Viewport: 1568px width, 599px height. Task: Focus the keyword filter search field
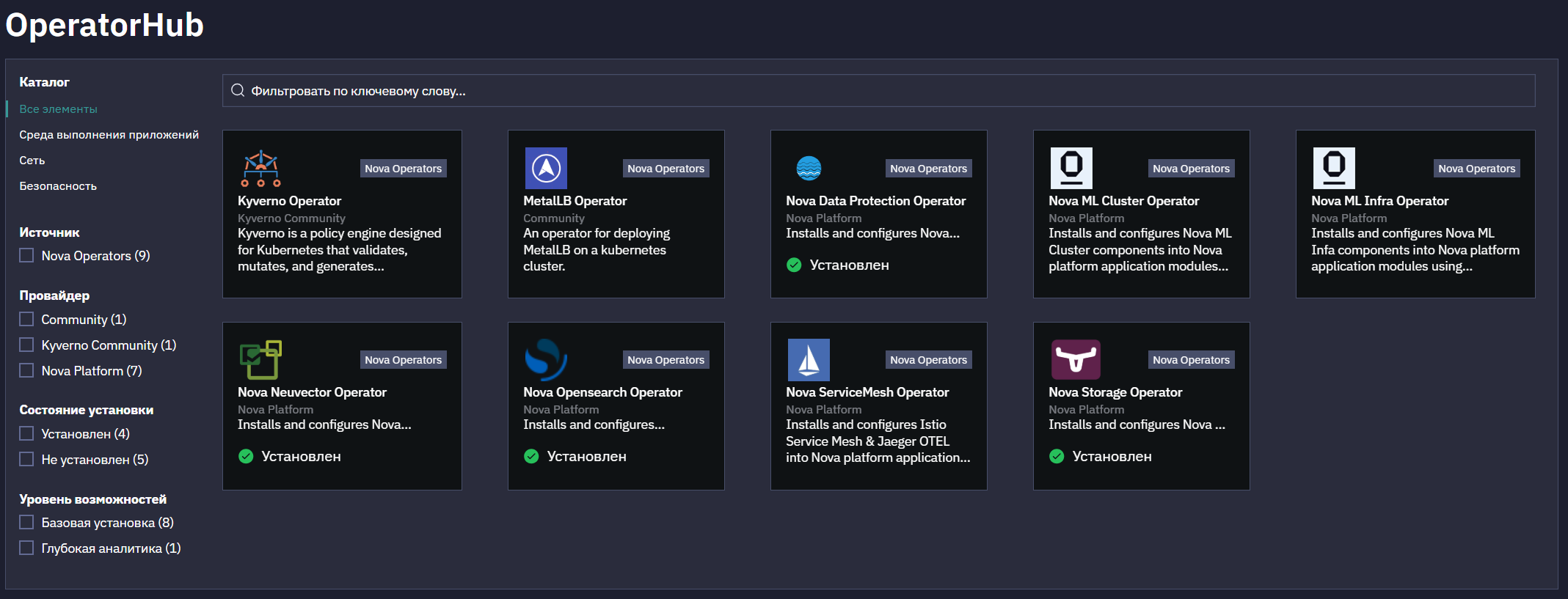(878, 90)
